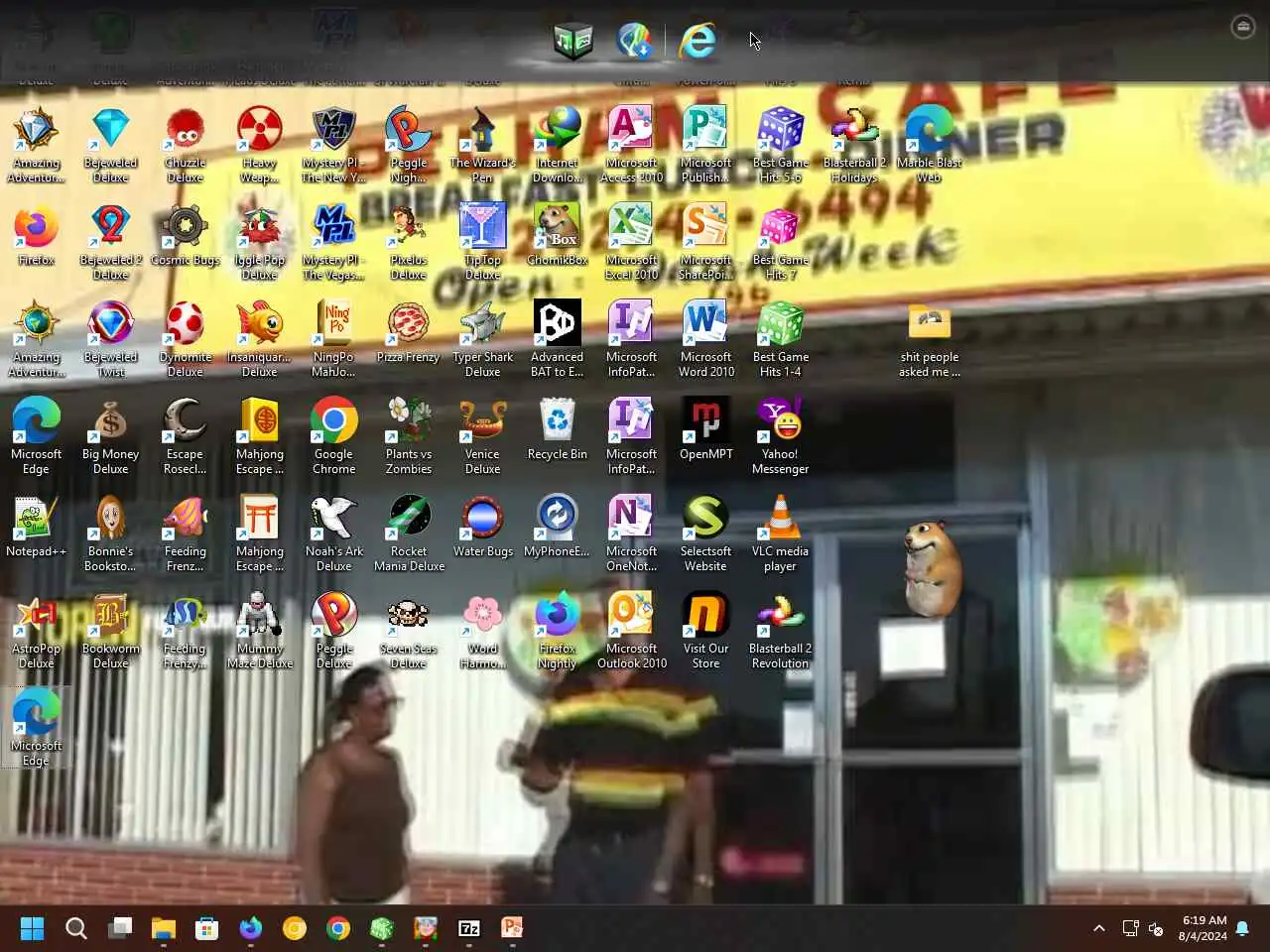
Task: Launch Word Harmony shortcut
Action: 483,632
